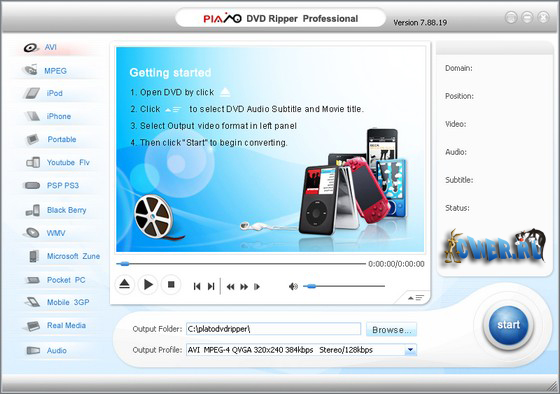Click the Audio: label in info panel

coord(456,152)
